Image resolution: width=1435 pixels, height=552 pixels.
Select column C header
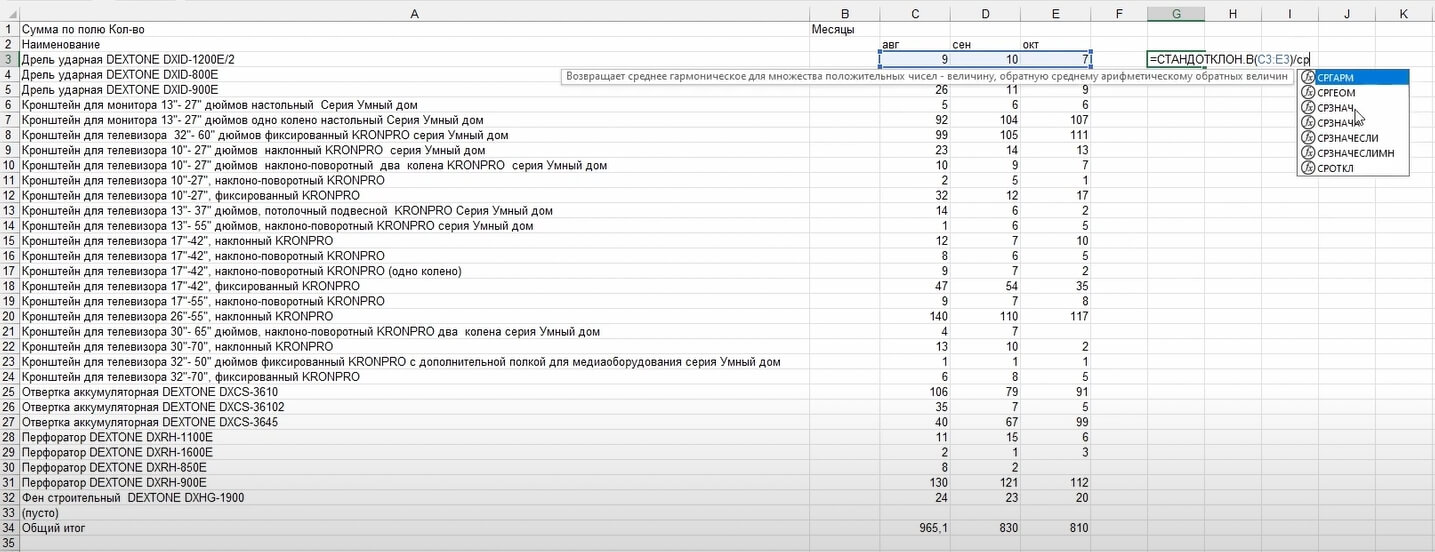coord(915,14)
